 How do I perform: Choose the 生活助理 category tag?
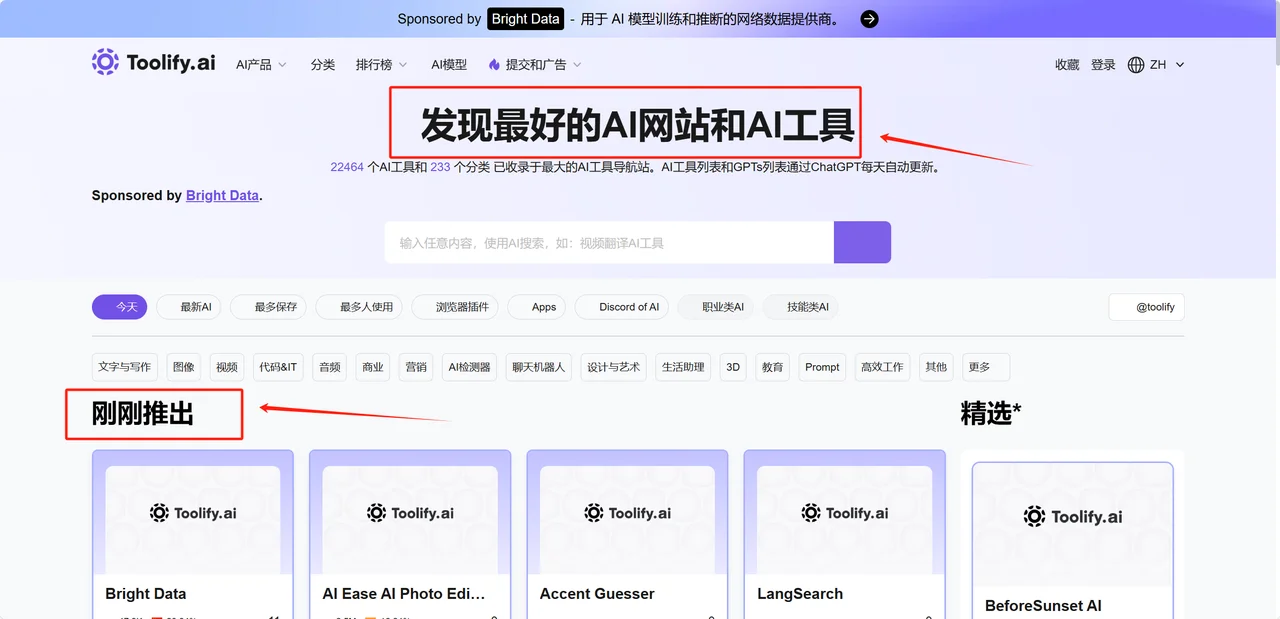[x=684, y=367]
